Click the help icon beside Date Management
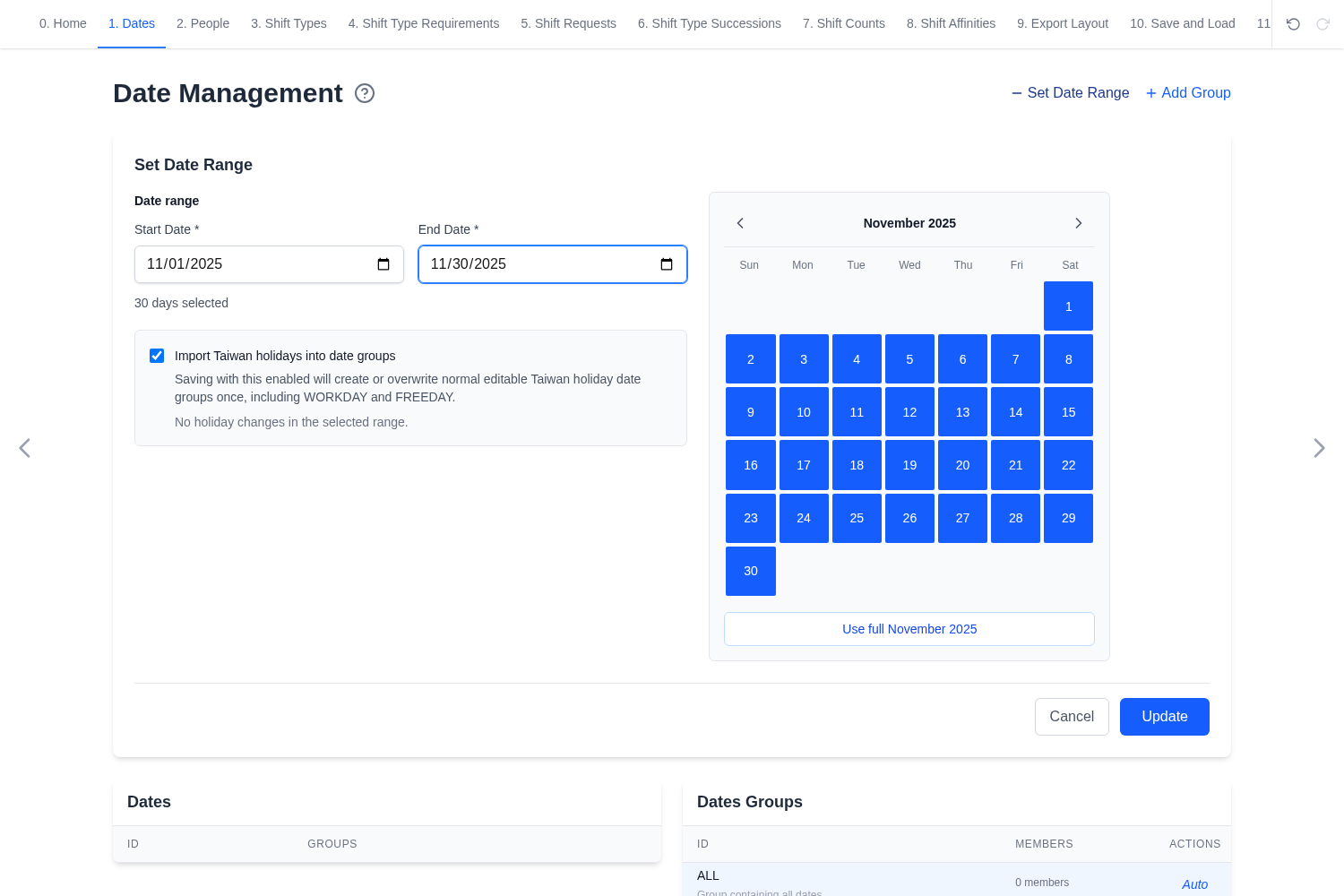The image size is (1344, 896). (365, 93)
